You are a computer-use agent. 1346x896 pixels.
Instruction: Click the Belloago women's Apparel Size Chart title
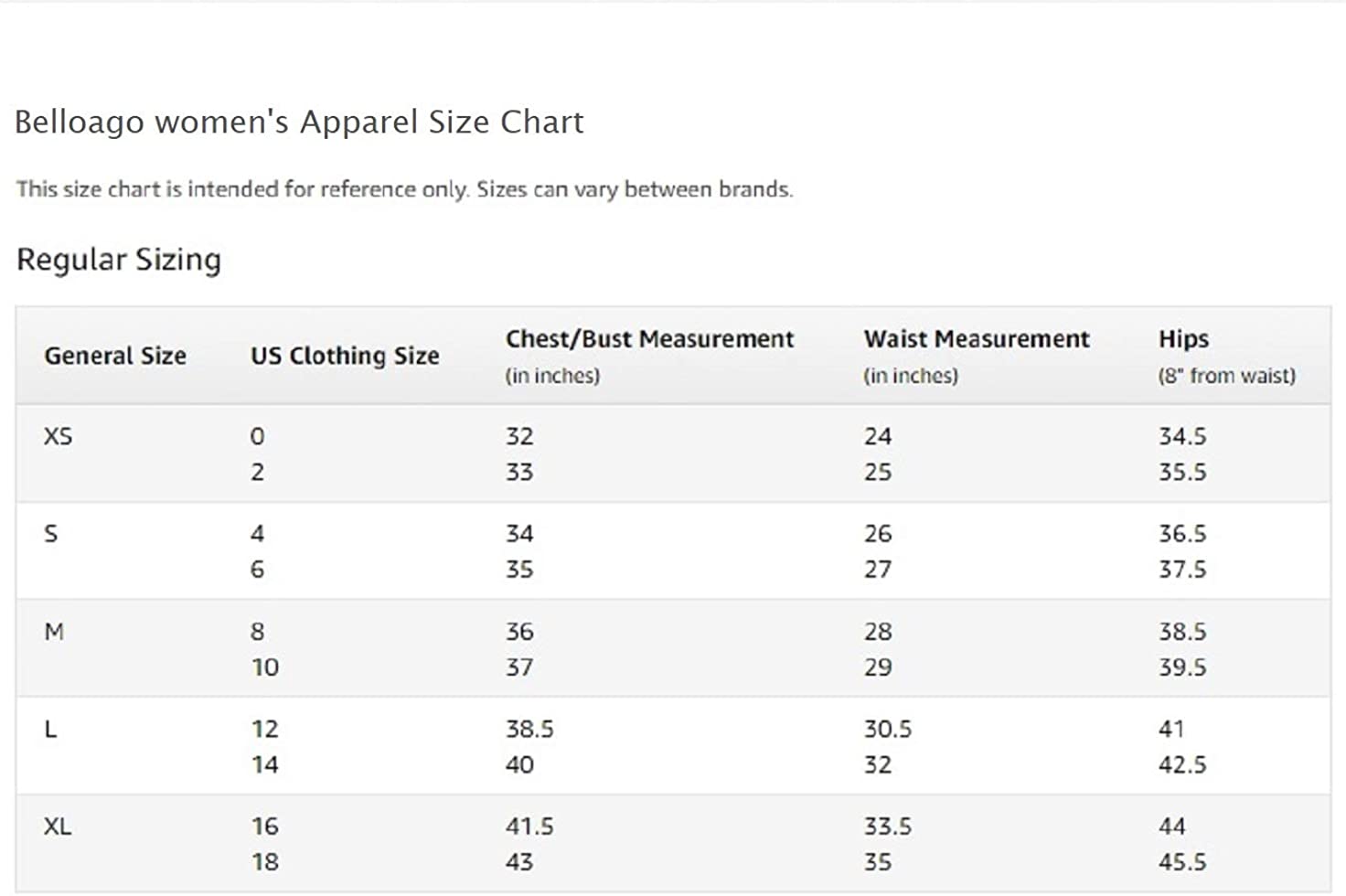point(299,123)
